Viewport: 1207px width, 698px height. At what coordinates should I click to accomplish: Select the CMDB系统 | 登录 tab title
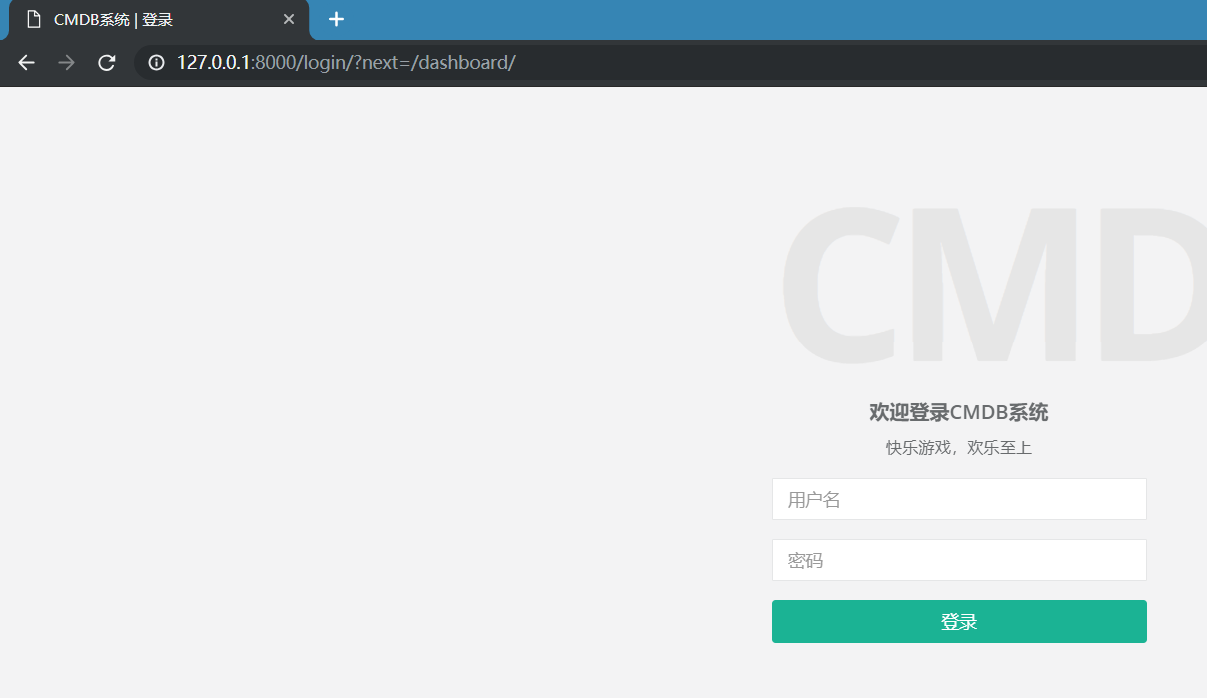(113, 20)
